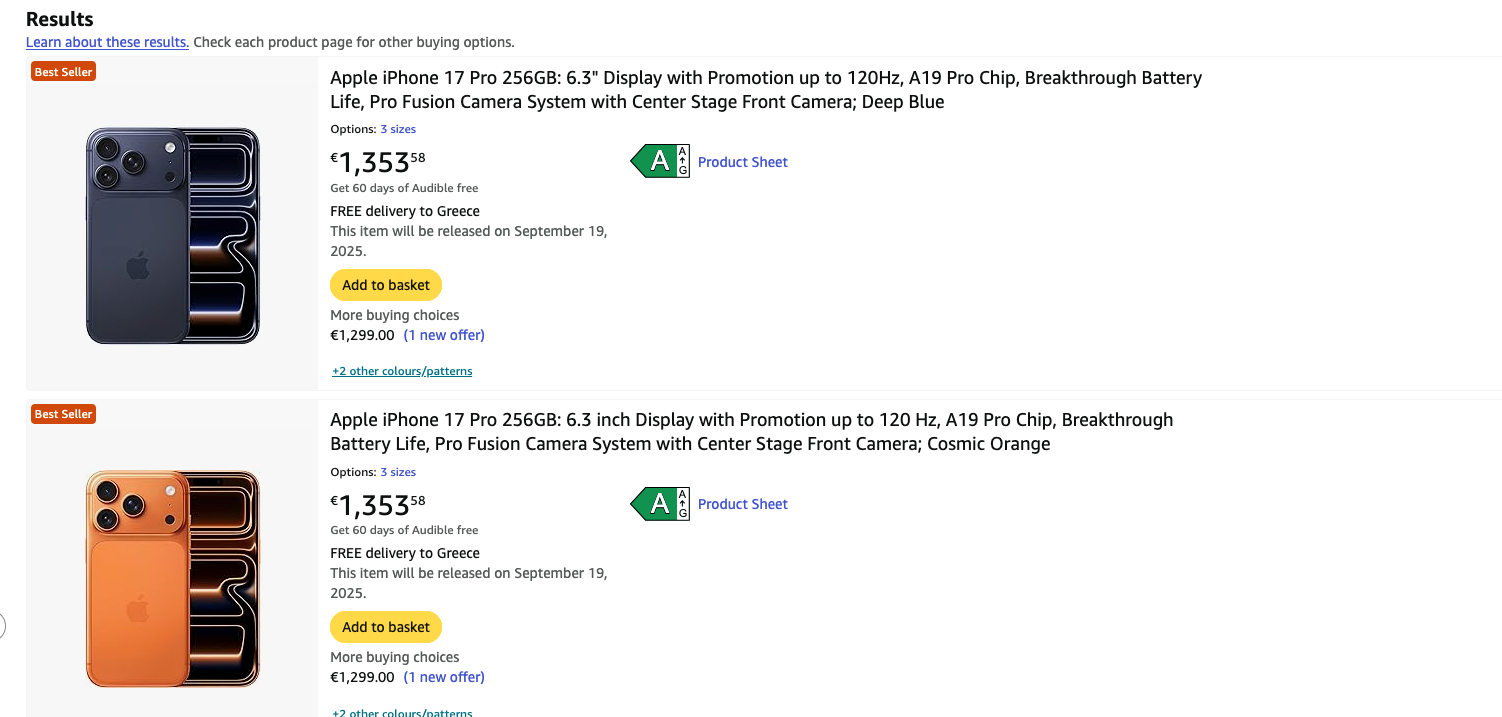The image size is (1502, 717).
Task: Open Cosmic Orange iPhone 17 Pro product image
Action: [172, 579]
